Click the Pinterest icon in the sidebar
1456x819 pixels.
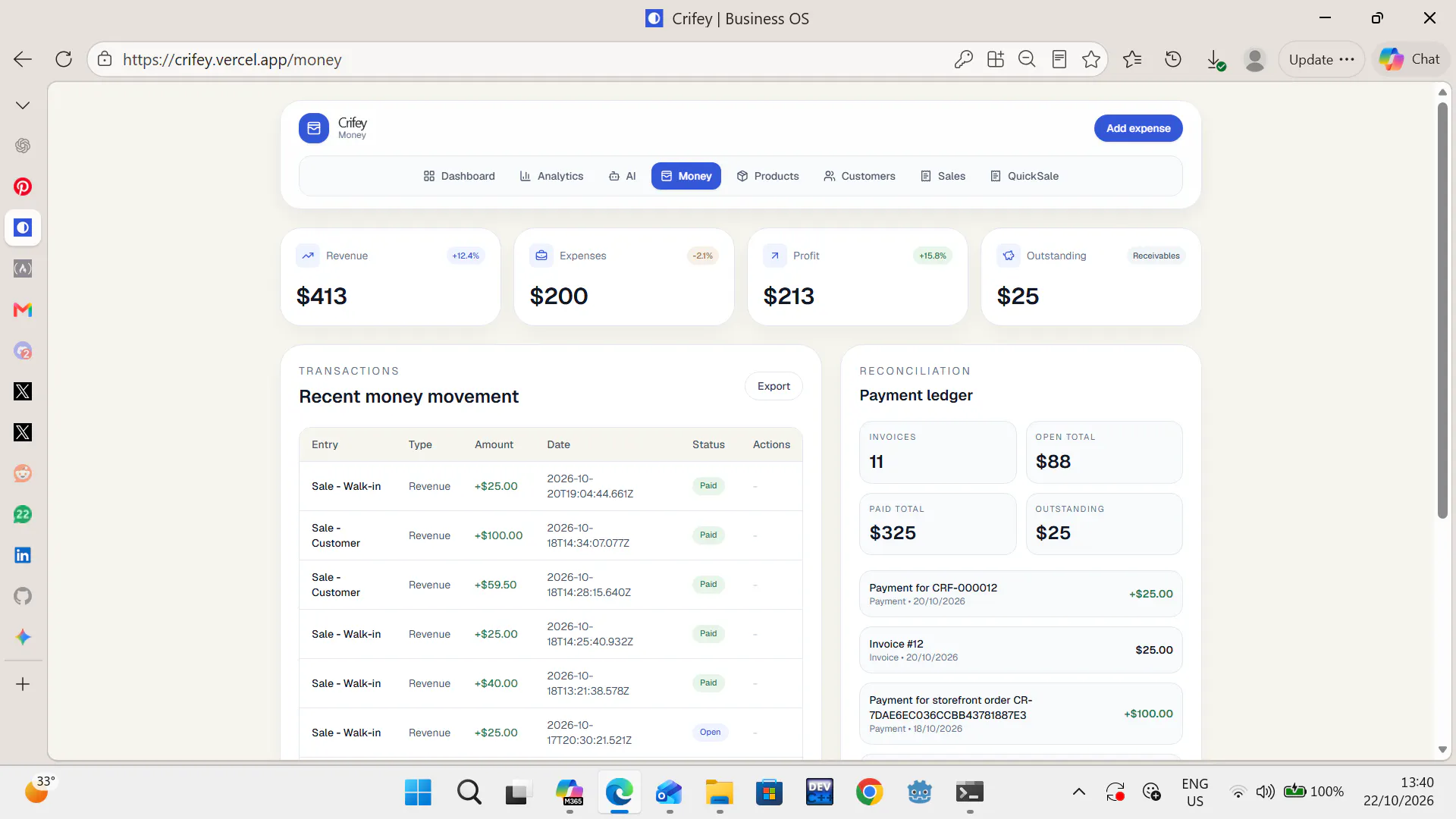click(x=23, y=187)
